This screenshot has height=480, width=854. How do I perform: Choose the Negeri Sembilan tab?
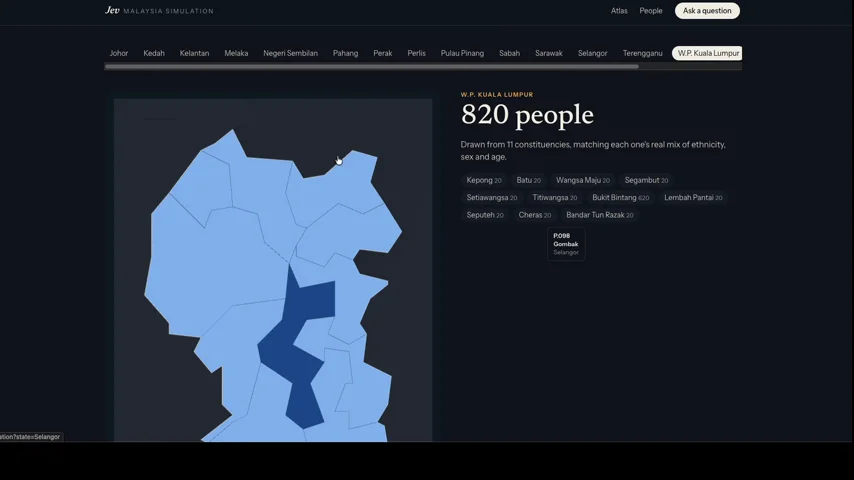tap(290, 53)
